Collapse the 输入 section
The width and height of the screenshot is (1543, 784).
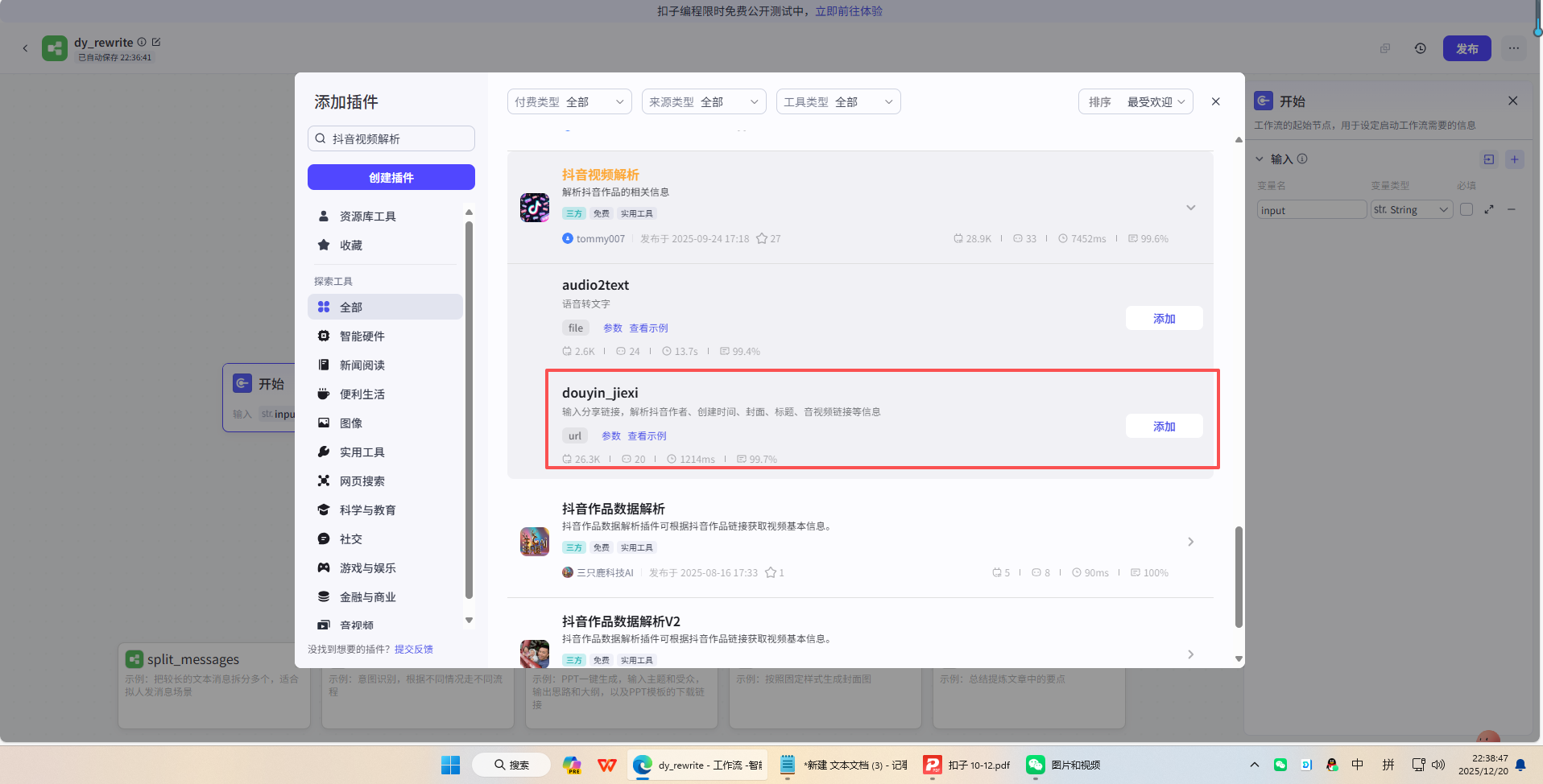tap(1260, 159)
